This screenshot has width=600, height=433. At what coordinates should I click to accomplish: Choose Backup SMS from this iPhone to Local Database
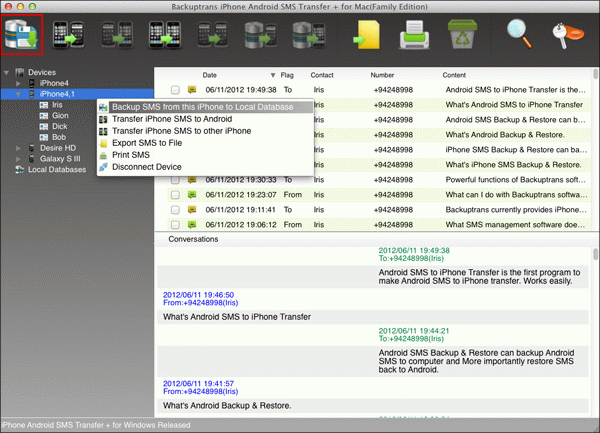click(x=206, y=107)
